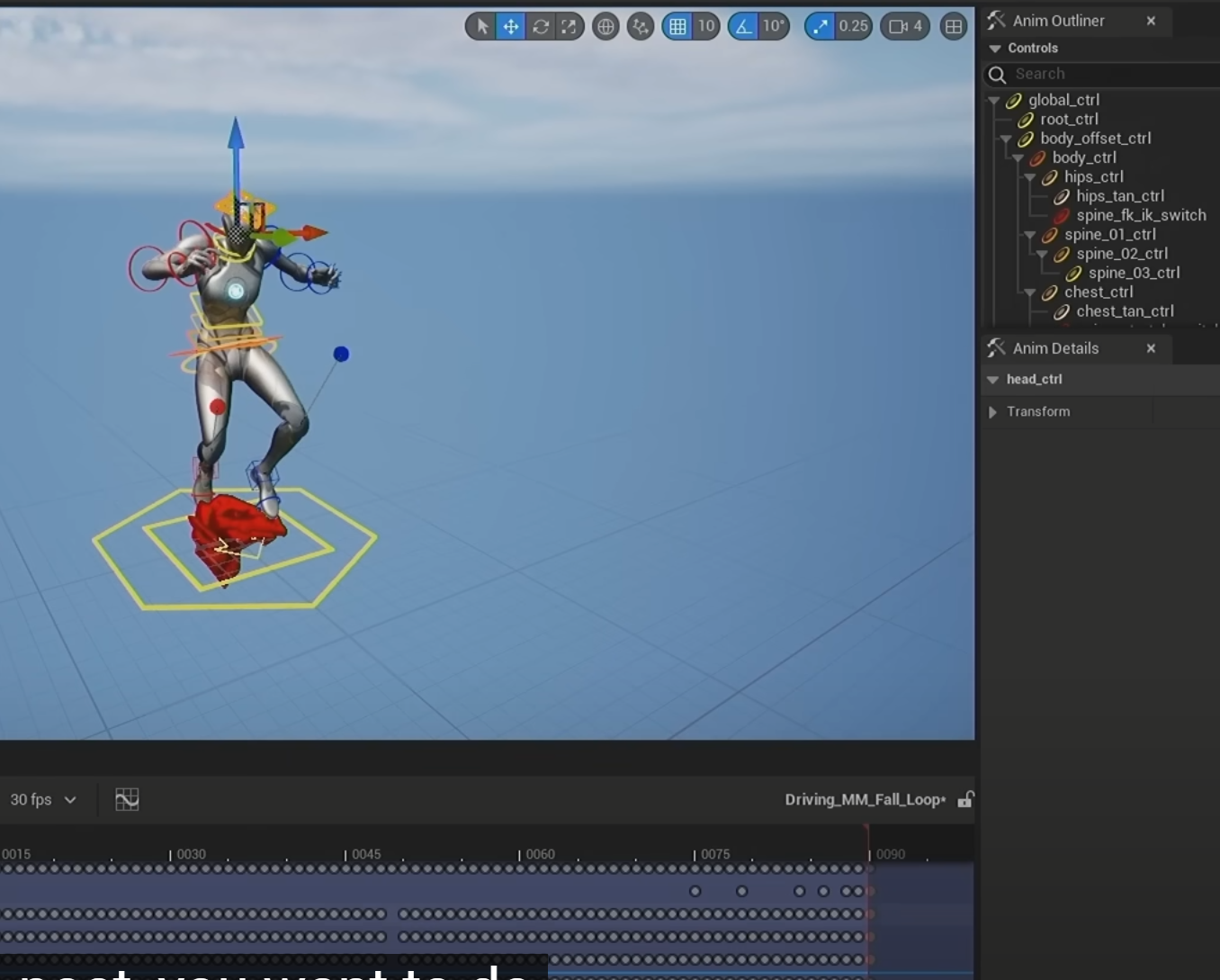Close the Anim Details panel
This screenshot has width=1220, height=980.
1151,348
